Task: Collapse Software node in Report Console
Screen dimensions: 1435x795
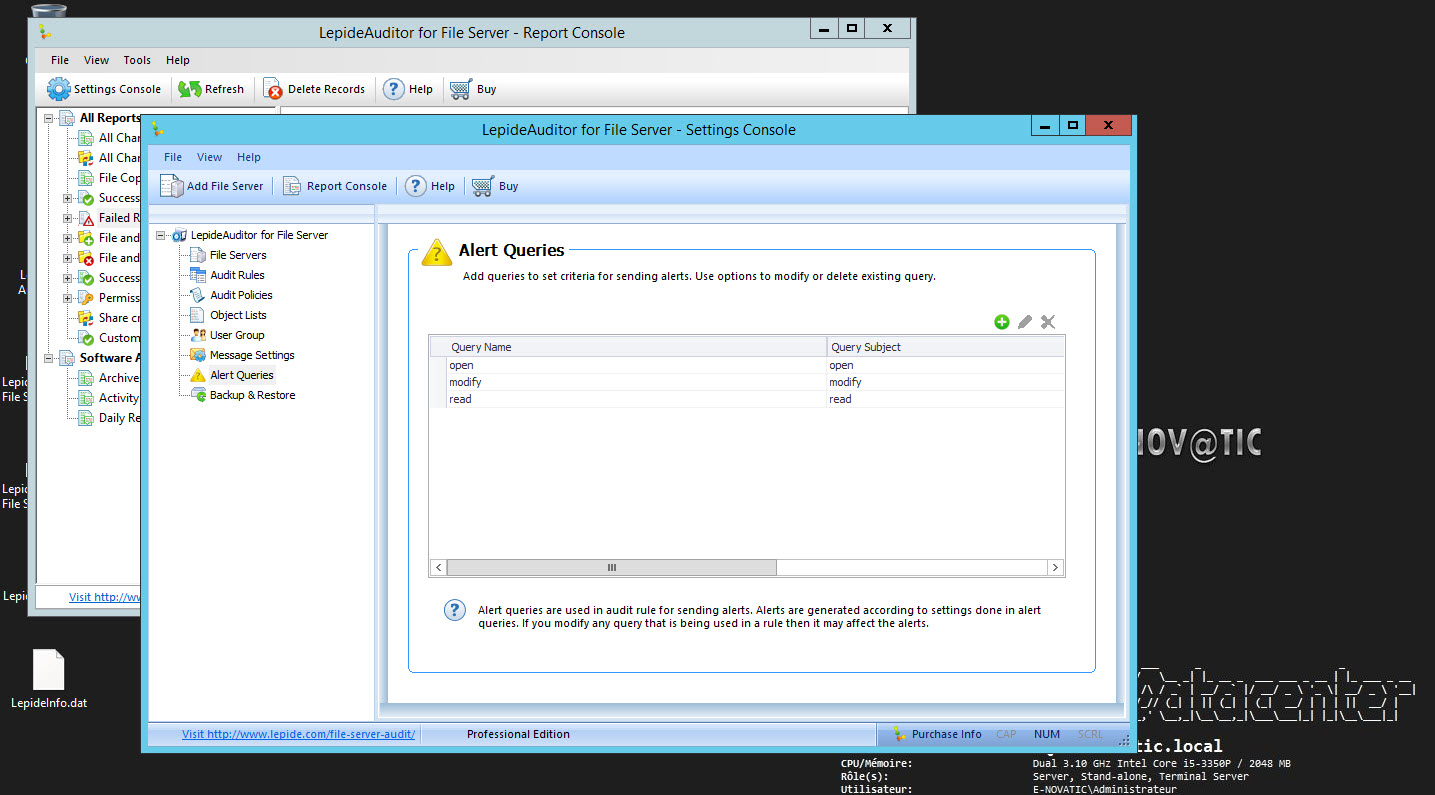Action: (48, 358)
